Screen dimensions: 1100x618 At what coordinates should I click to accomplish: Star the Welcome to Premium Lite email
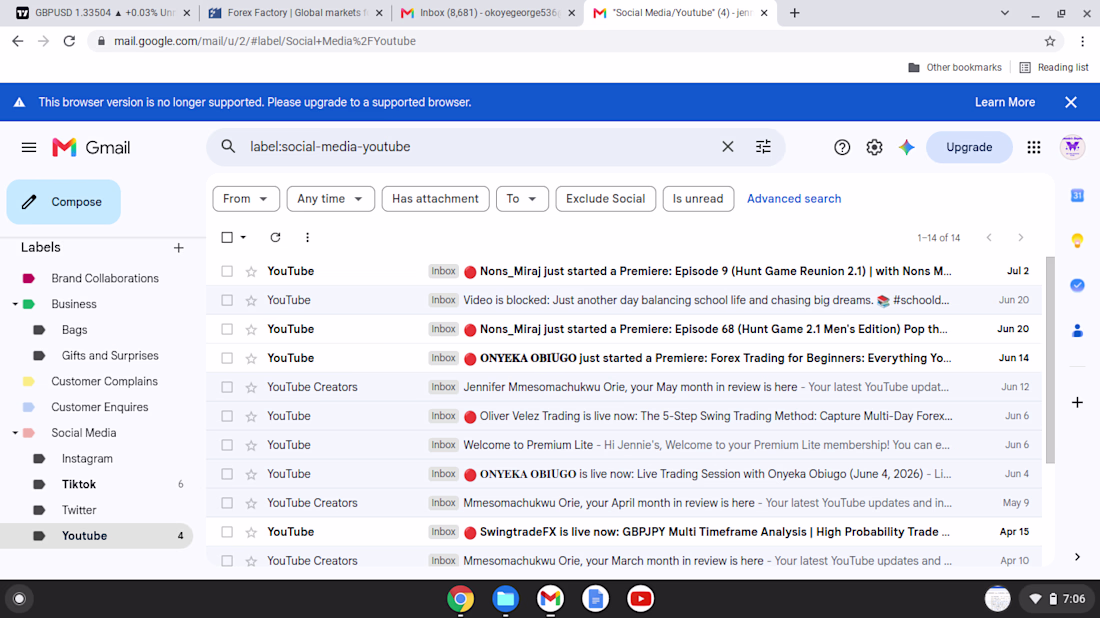pos(251,445)
